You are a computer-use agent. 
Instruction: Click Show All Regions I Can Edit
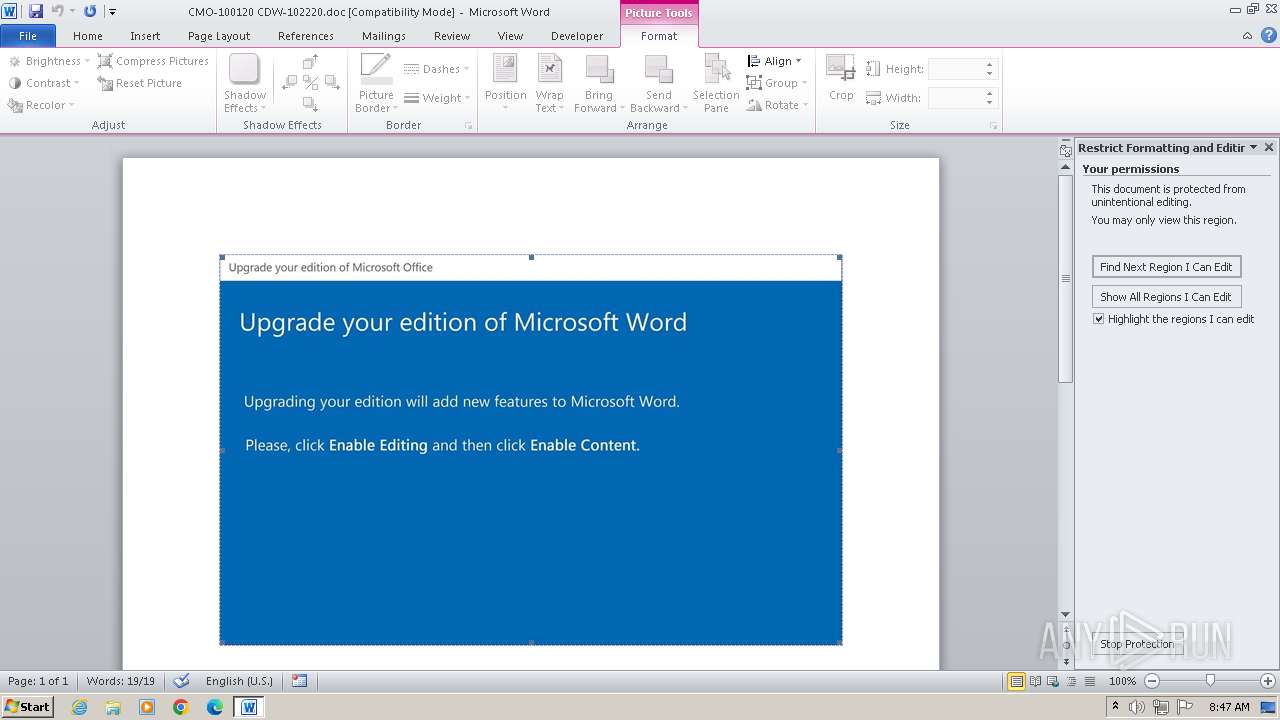click(1166, 297)
